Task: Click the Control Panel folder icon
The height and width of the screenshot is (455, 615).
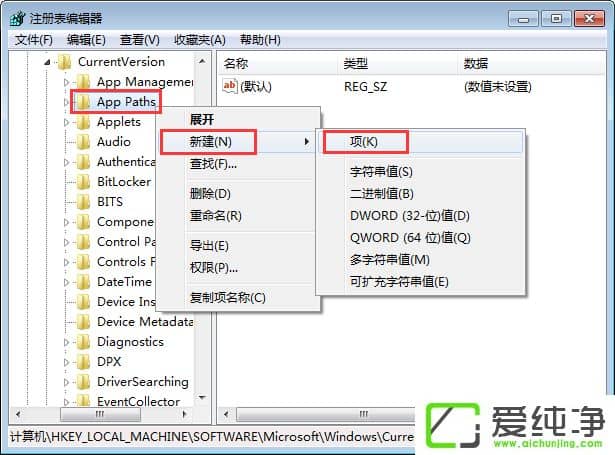Action: 83,242
